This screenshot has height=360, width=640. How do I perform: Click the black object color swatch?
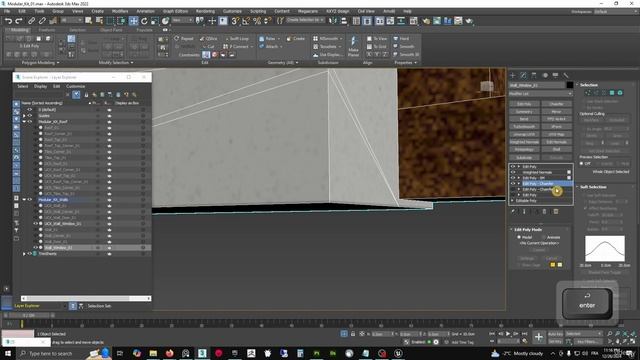[x=569, y=85]
